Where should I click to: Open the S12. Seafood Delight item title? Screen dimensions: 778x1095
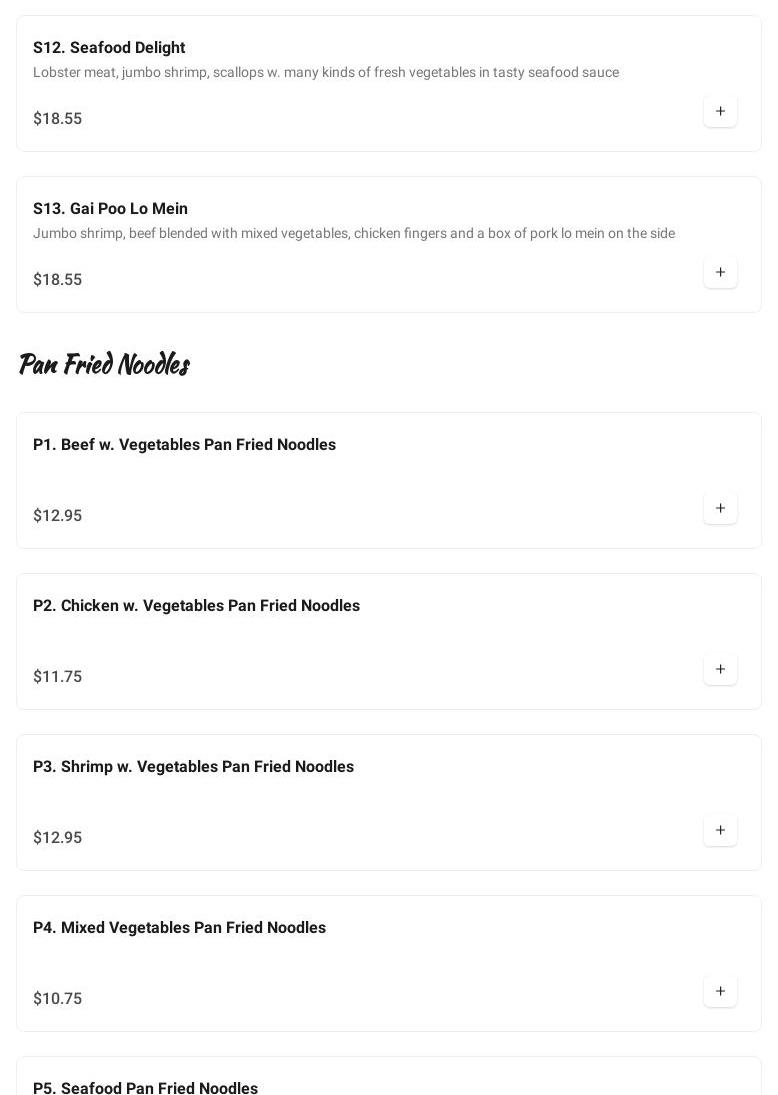[x=109, y=48]
